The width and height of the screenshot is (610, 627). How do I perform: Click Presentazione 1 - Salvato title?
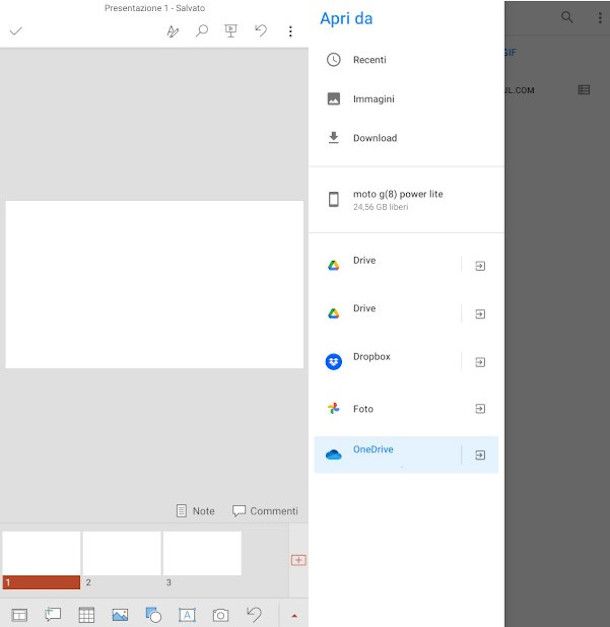tap(155, 8)
